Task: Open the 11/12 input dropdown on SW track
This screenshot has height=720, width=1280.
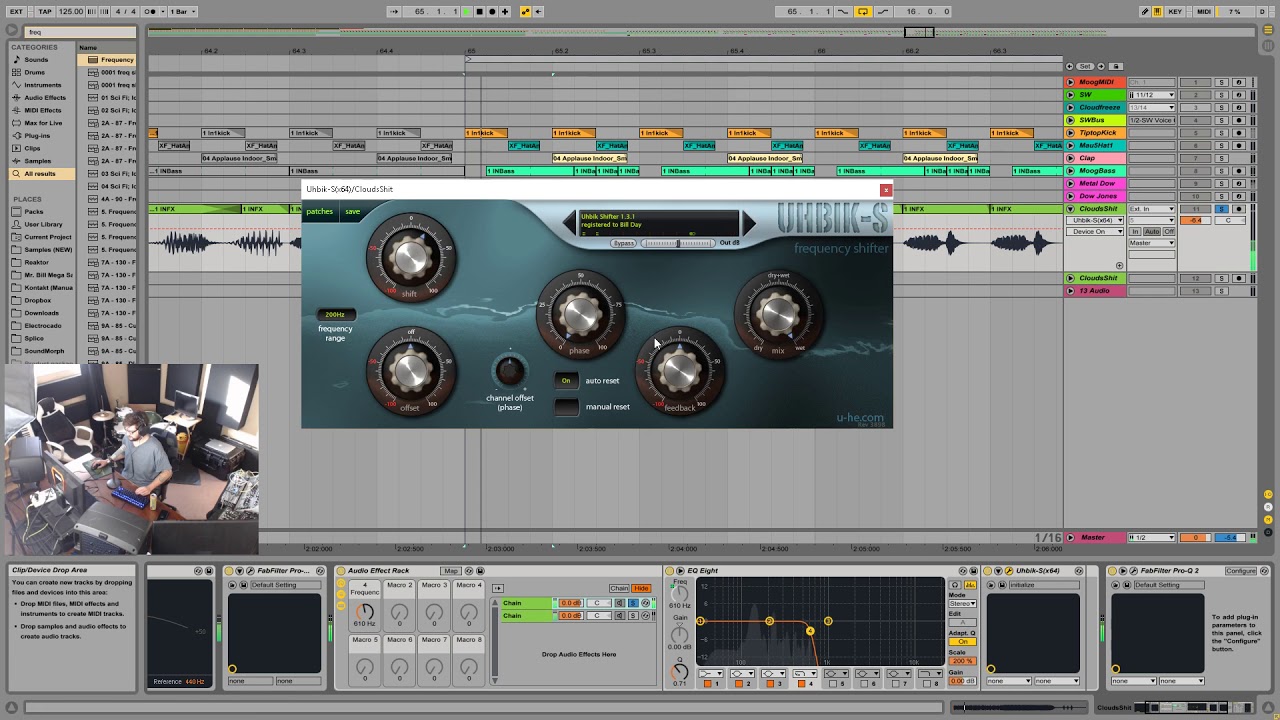Action: [1152, 95]
